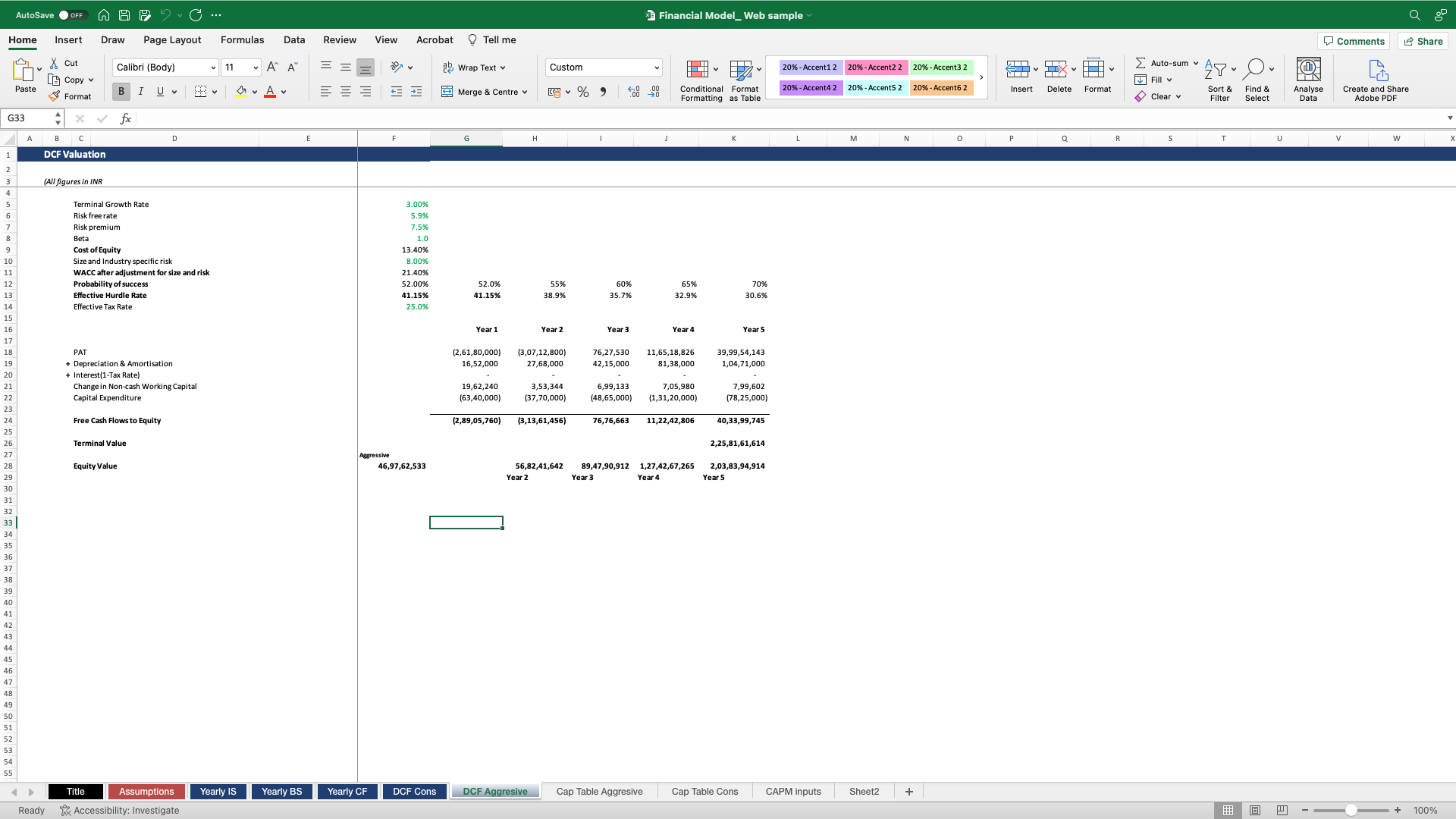Open the Merge & Centre dropdown arrow
Viewport: 1456px width, 819px height.
525,92
